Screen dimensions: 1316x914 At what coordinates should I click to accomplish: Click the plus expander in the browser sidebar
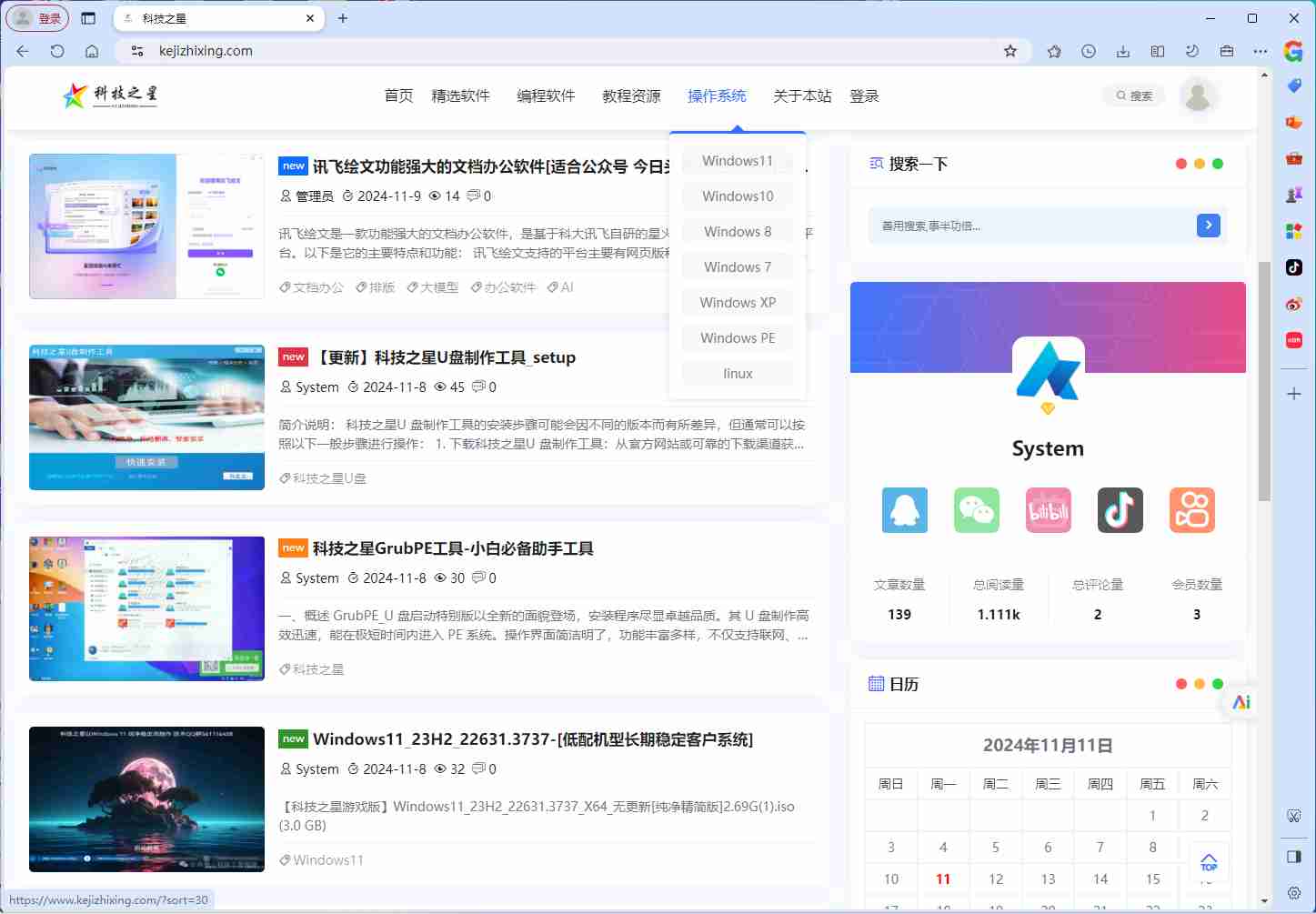point(1293,394)
